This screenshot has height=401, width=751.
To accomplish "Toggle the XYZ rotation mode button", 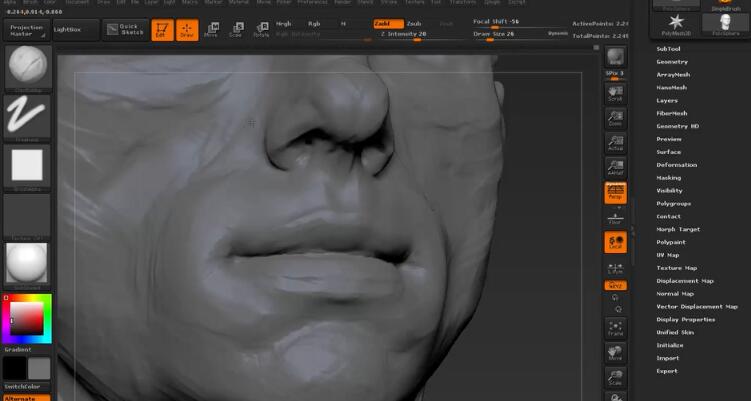I will pyautogui.click(x=615, y=286).
